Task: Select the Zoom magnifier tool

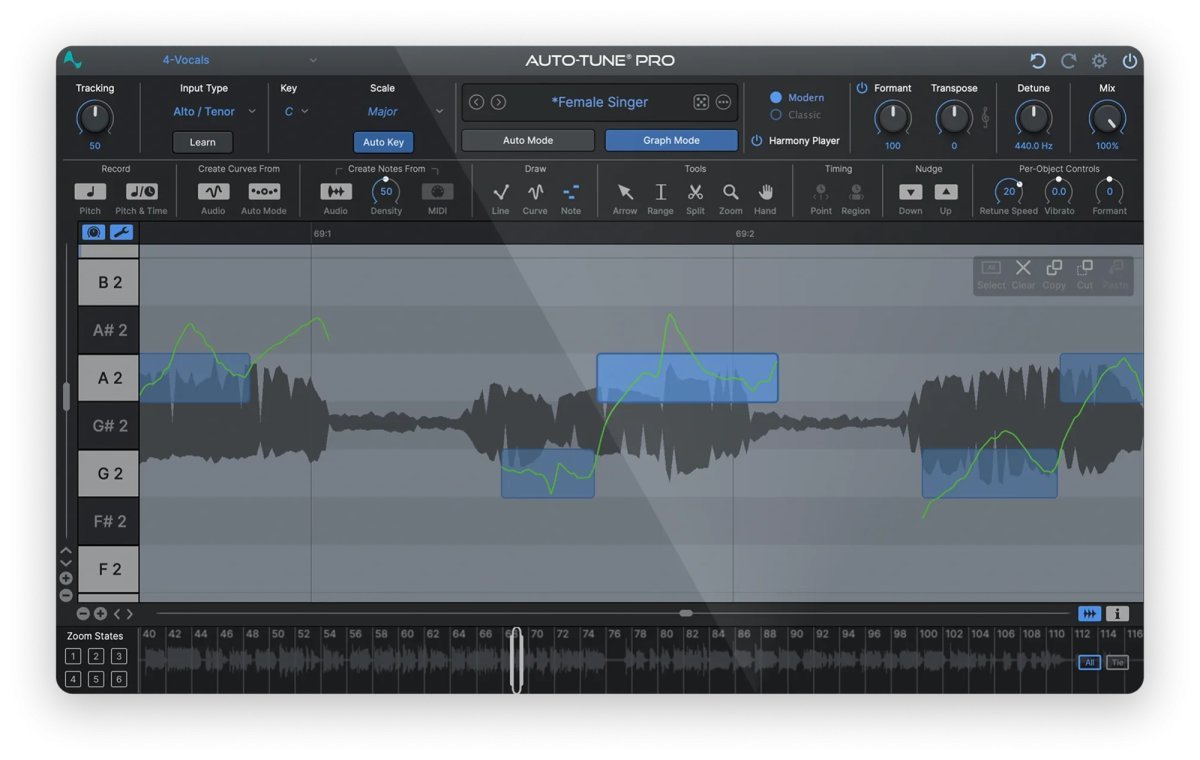Action: coord(731,192)
